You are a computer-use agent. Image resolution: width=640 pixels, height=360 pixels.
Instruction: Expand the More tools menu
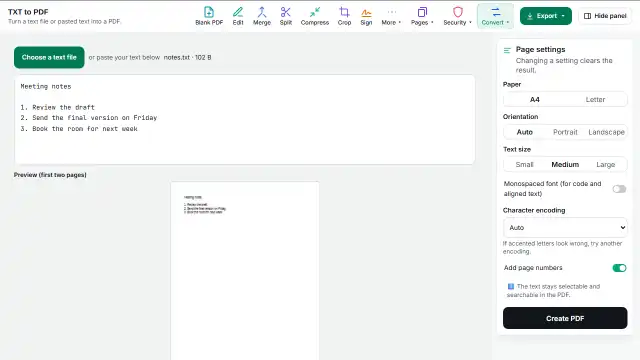point(391,16)
